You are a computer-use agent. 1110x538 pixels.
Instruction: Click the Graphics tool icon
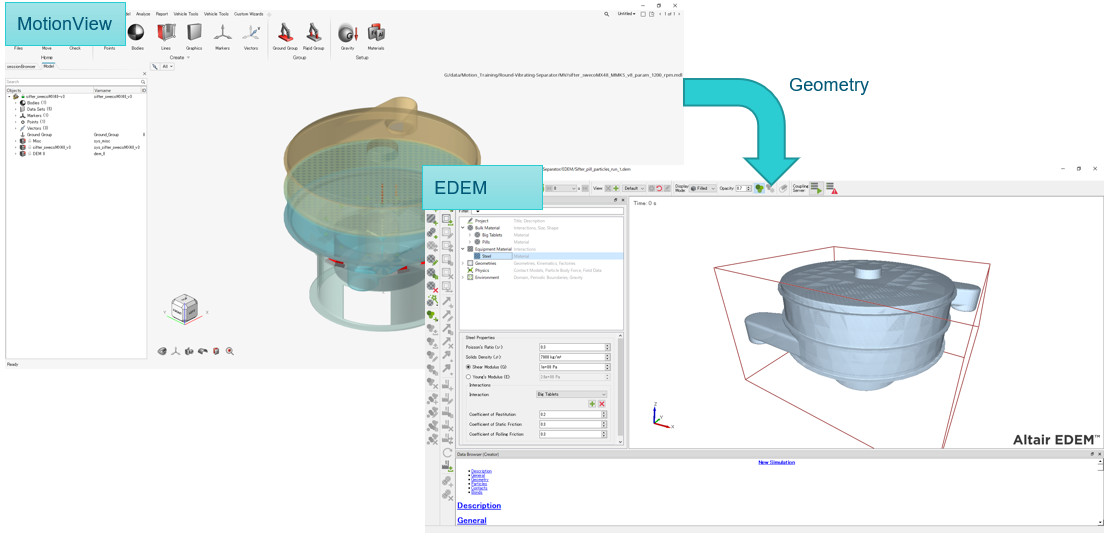tap(194, 34)
